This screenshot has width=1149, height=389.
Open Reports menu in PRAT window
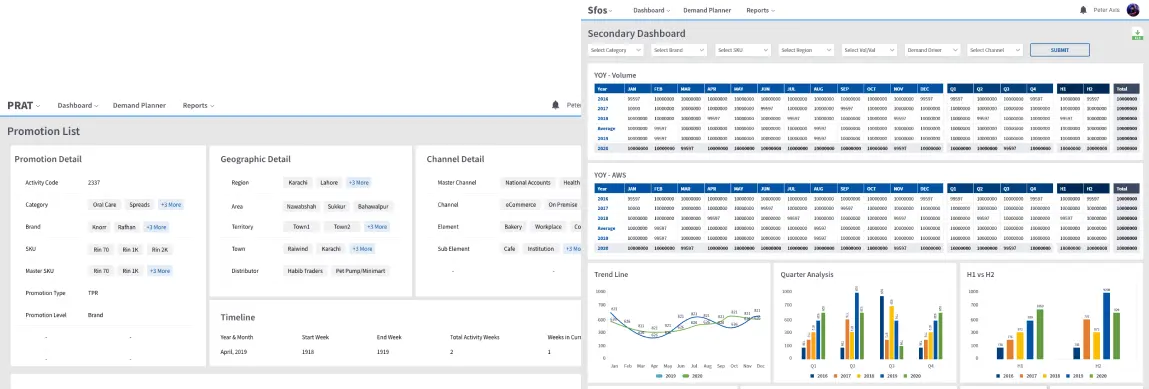point(199,105)
